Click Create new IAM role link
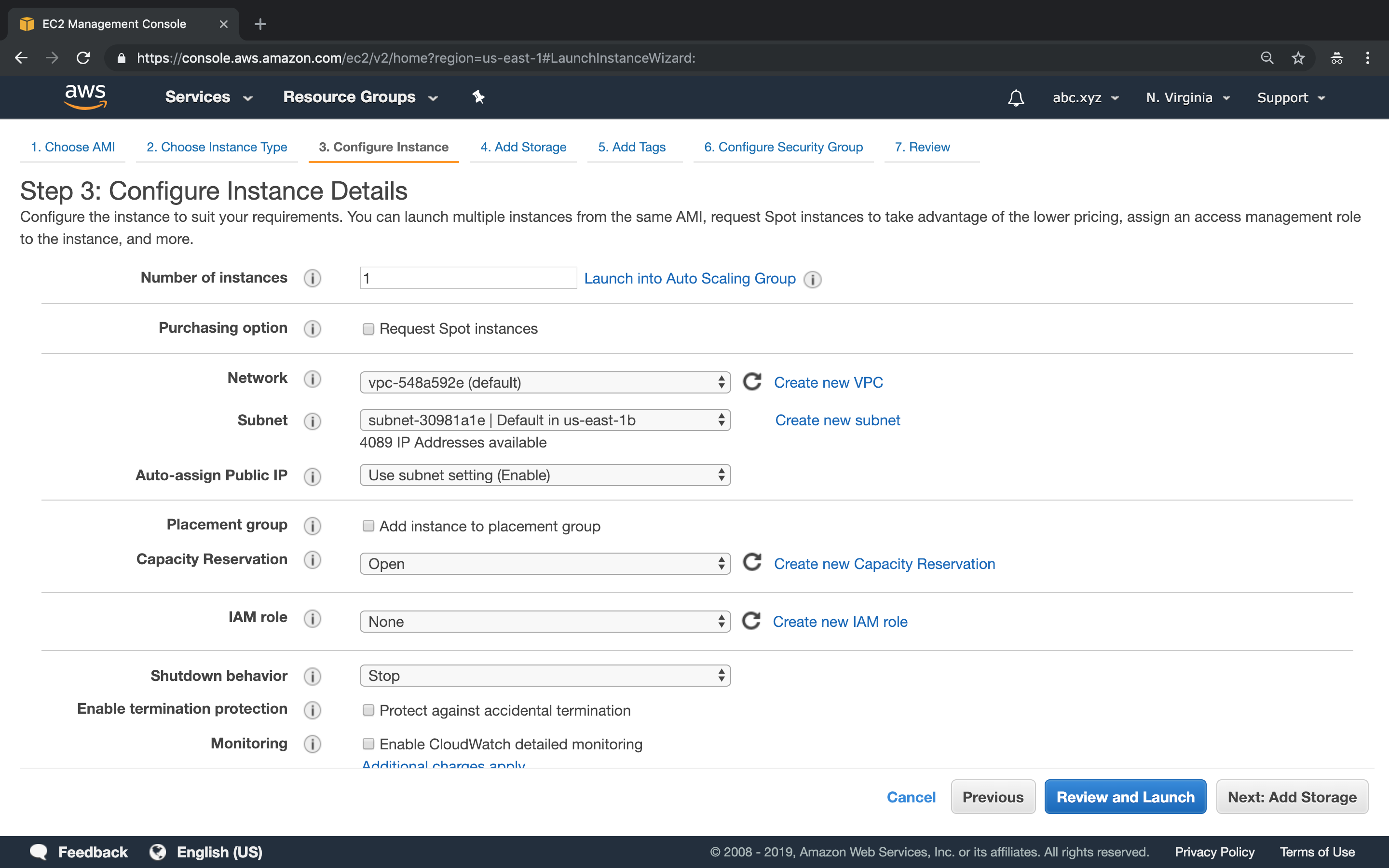 (840, 621)
